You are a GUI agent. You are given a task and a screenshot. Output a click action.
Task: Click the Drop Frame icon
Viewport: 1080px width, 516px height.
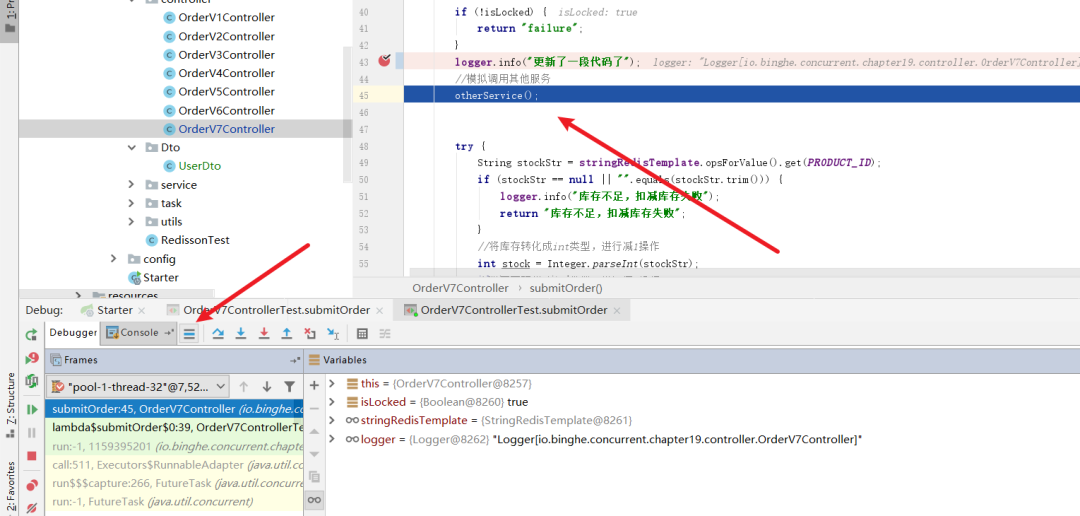click(310, 333)
